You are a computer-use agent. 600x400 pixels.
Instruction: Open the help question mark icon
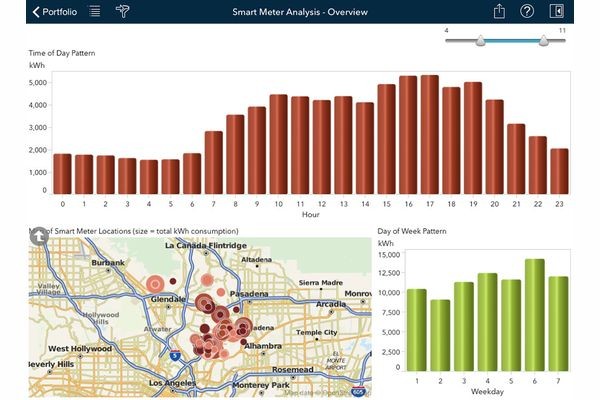pos(527,12)
